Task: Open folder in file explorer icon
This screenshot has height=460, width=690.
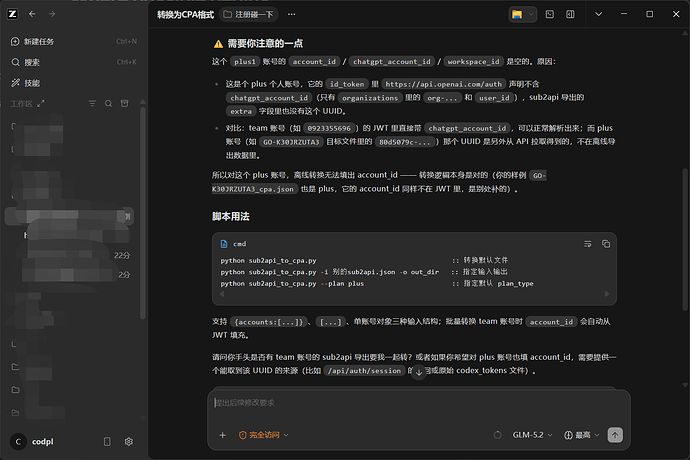Action: (517, 15)
